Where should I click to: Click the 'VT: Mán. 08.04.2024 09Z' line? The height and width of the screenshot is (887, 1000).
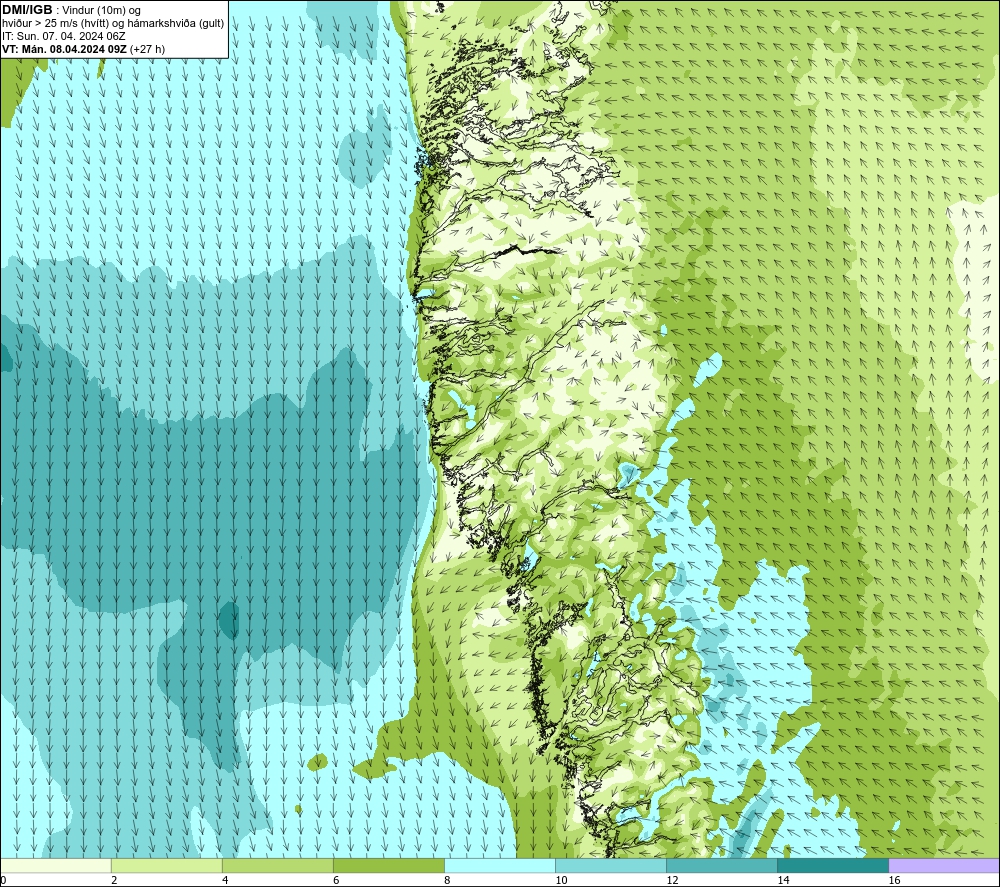(x=83, y=49)
